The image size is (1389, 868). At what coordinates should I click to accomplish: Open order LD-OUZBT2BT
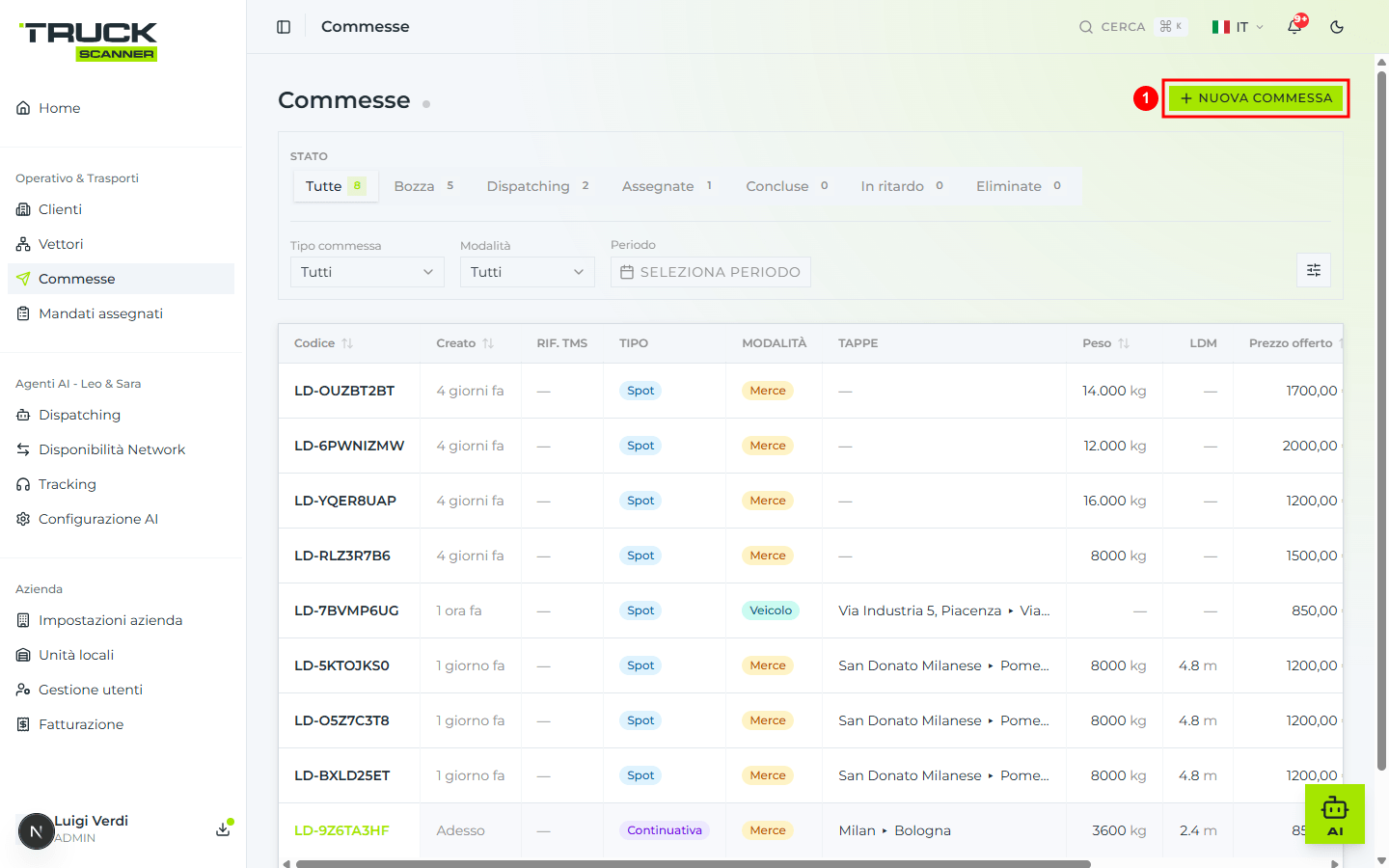[x=344, y=391]
